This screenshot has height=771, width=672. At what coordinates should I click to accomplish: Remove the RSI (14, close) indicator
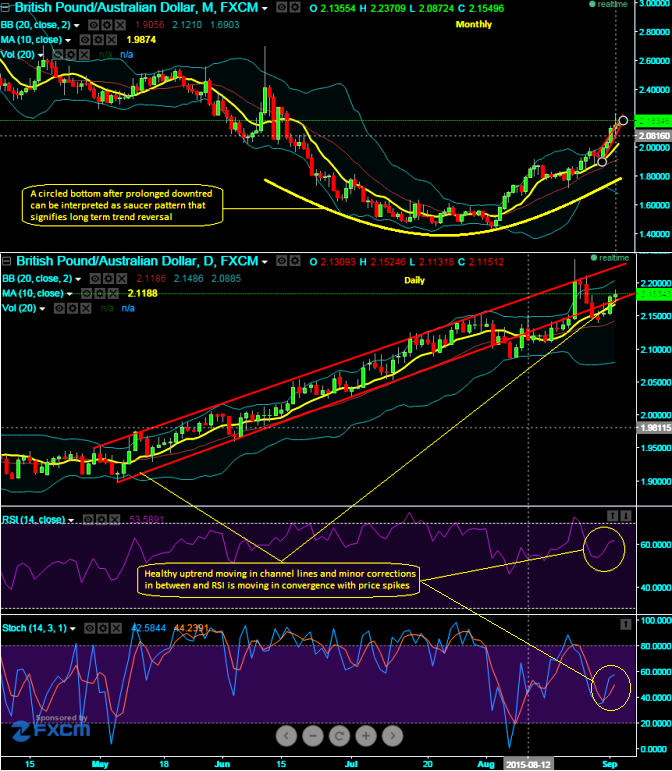(x=115, y=520)
